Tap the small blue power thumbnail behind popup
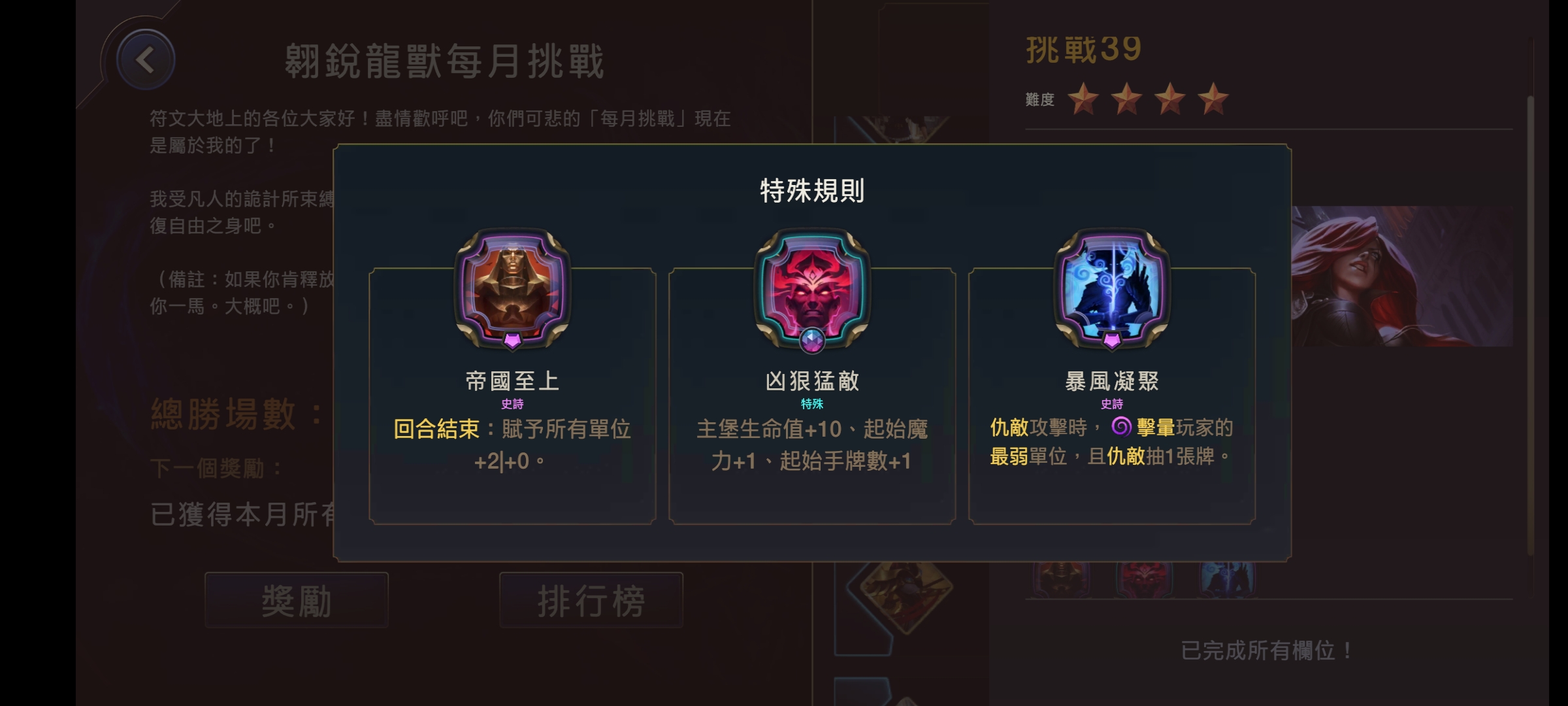Viewport: 1568px width, 706px height. (x=1227, y=579)
